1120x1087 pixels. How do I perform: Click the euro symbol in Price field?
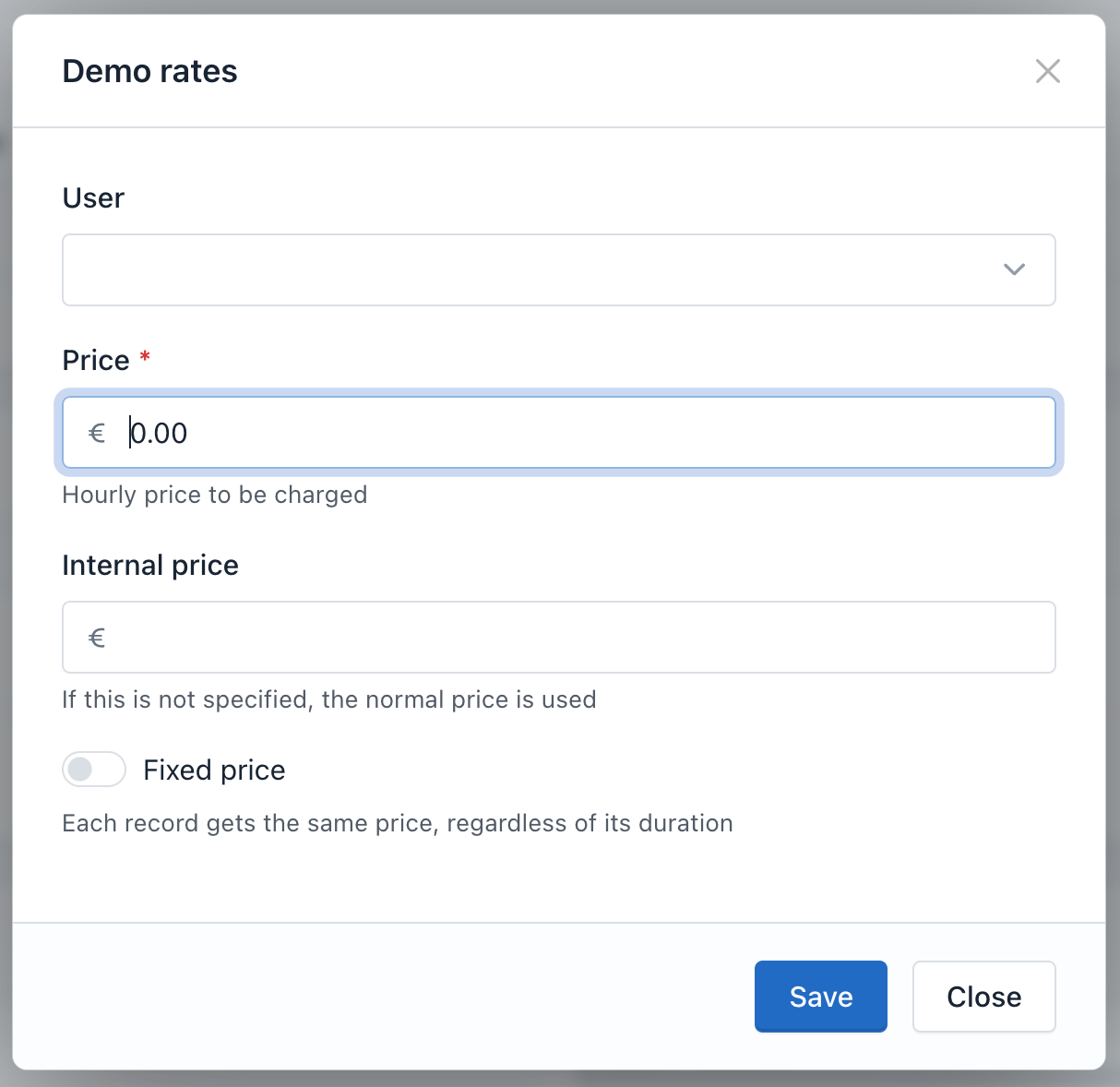(97, 433)
